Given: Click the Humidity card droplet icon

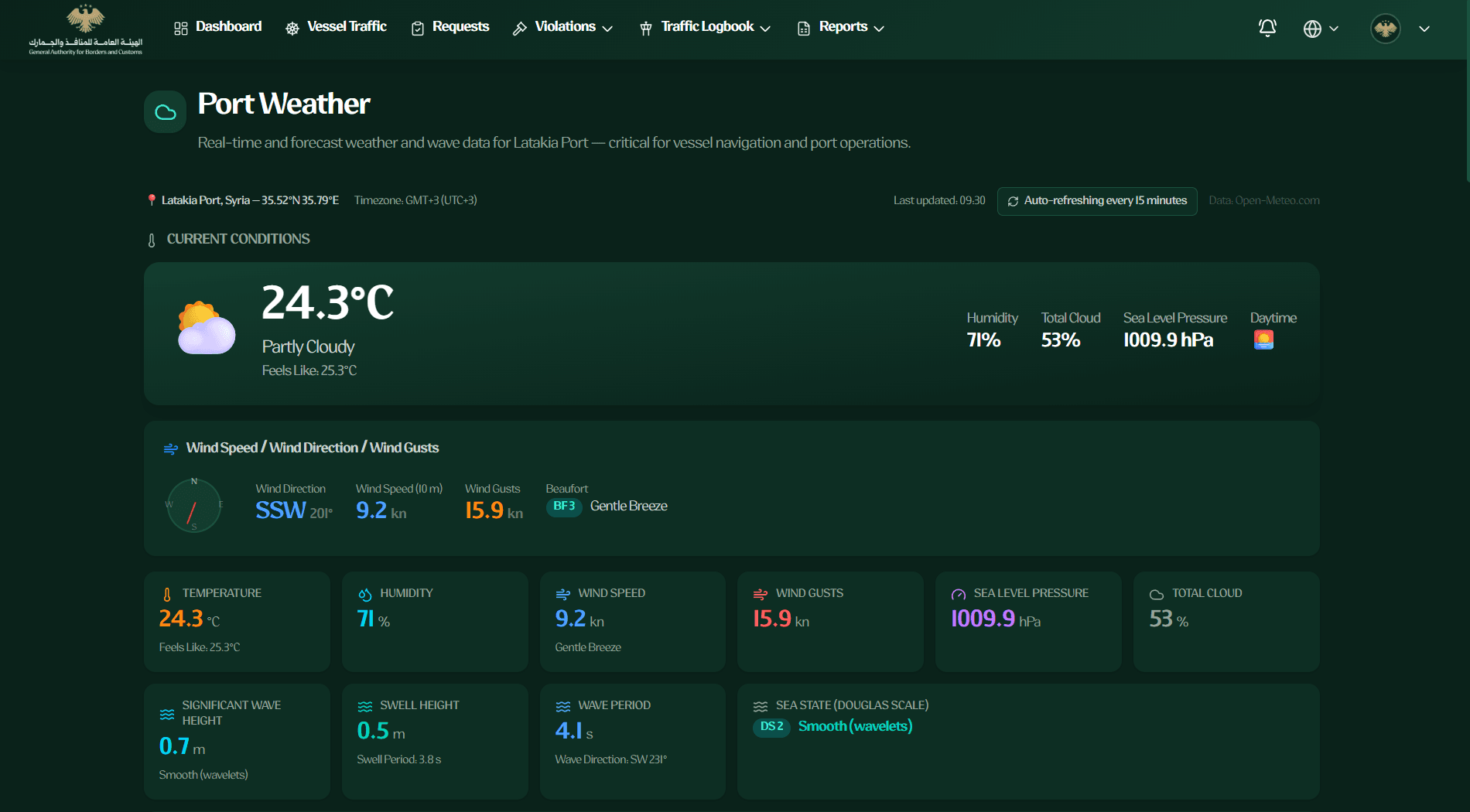Looking at the screenshot, I should 365,594.
